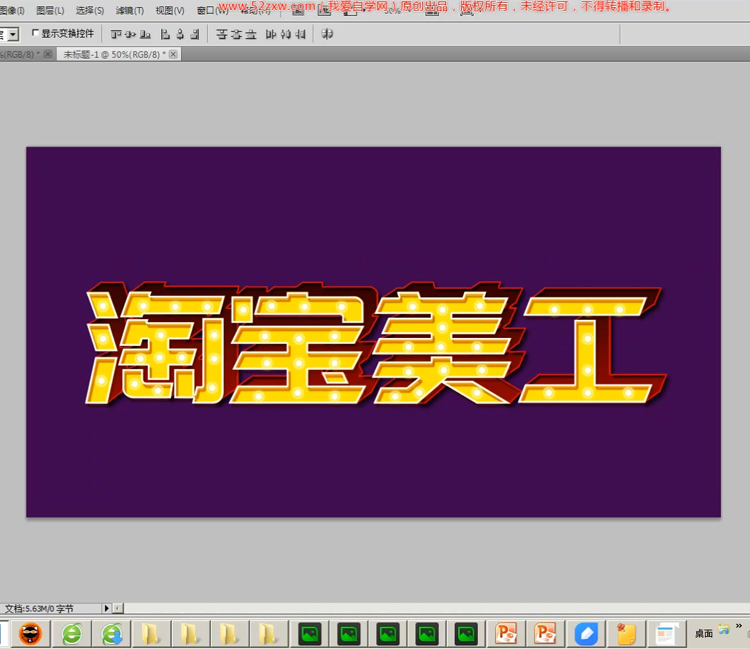Launch the green Internet Explorer taskbar icon
This screenshot has height=649, width=750.
pyautogui.click(x=72, y=634)
